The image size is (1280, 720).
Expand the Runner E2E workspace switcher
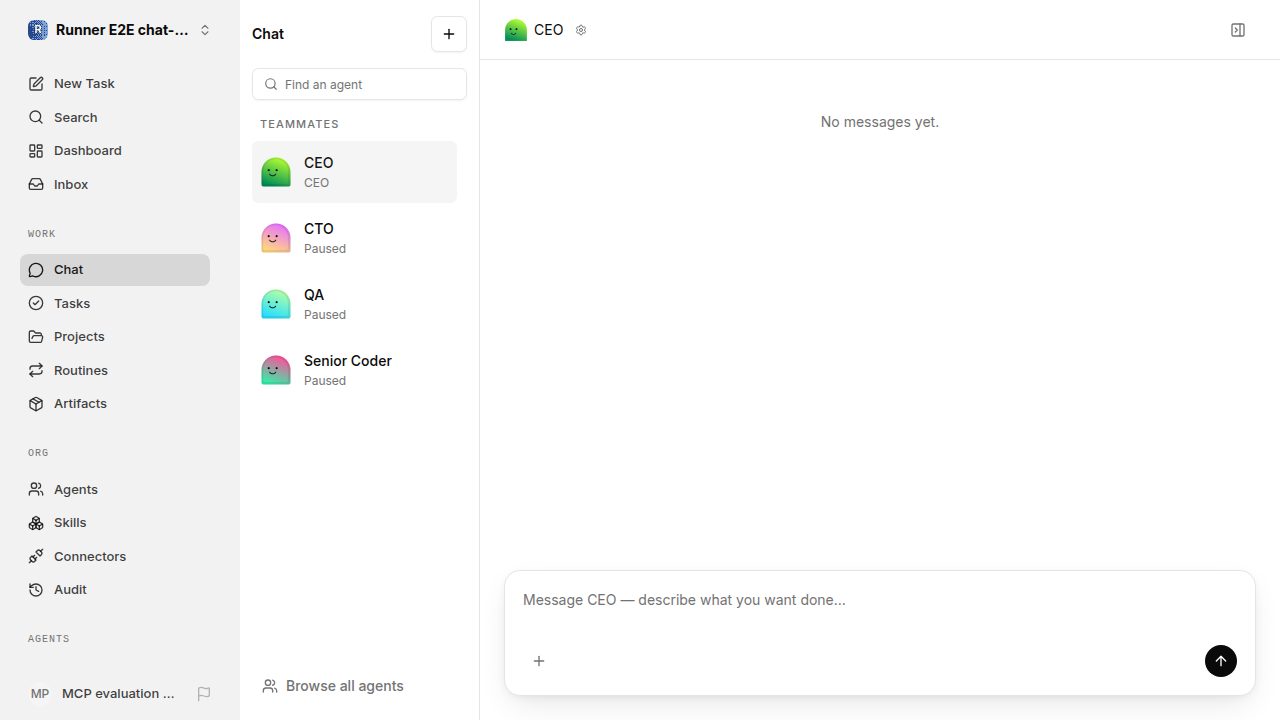[120, 30]
